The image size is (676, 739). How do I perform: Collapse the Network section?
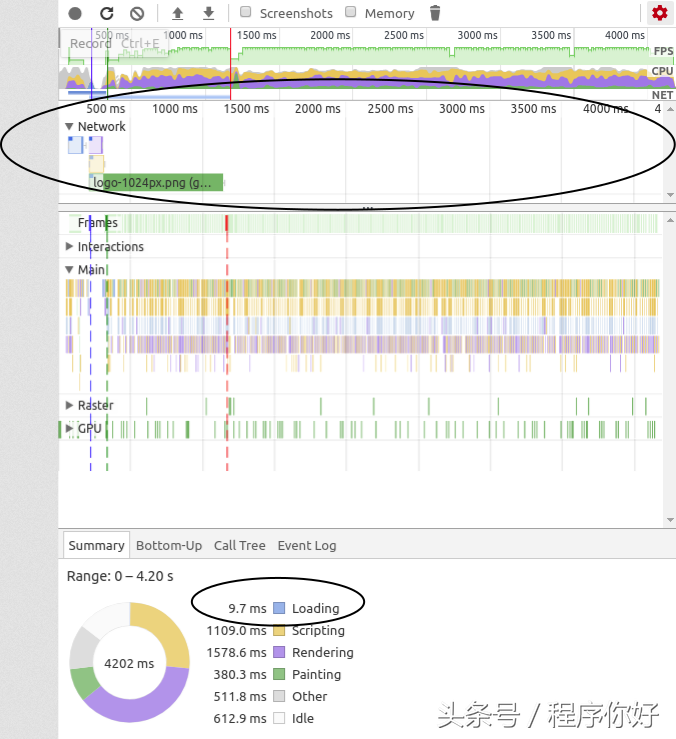pos(70,127)
